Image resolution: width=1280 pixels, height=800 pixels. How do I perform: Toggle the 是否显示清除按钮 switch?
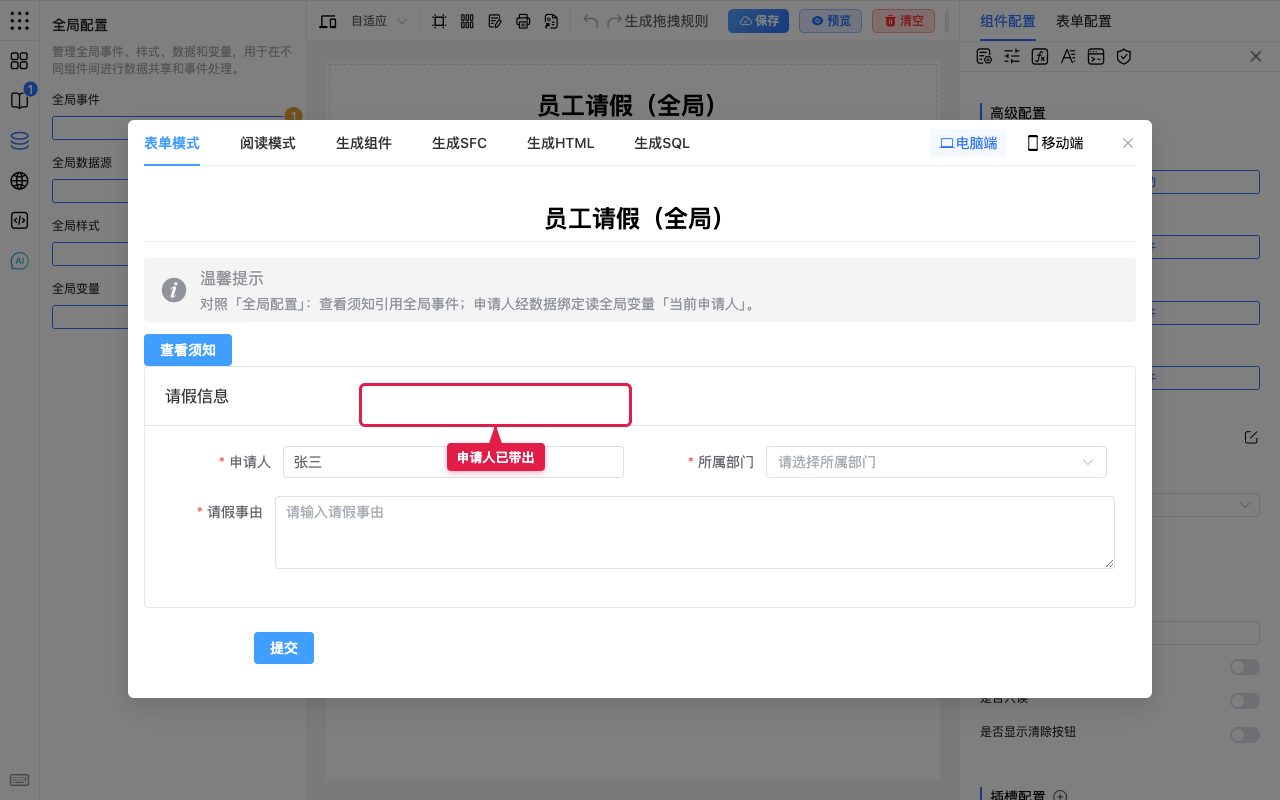[1245, 735]
